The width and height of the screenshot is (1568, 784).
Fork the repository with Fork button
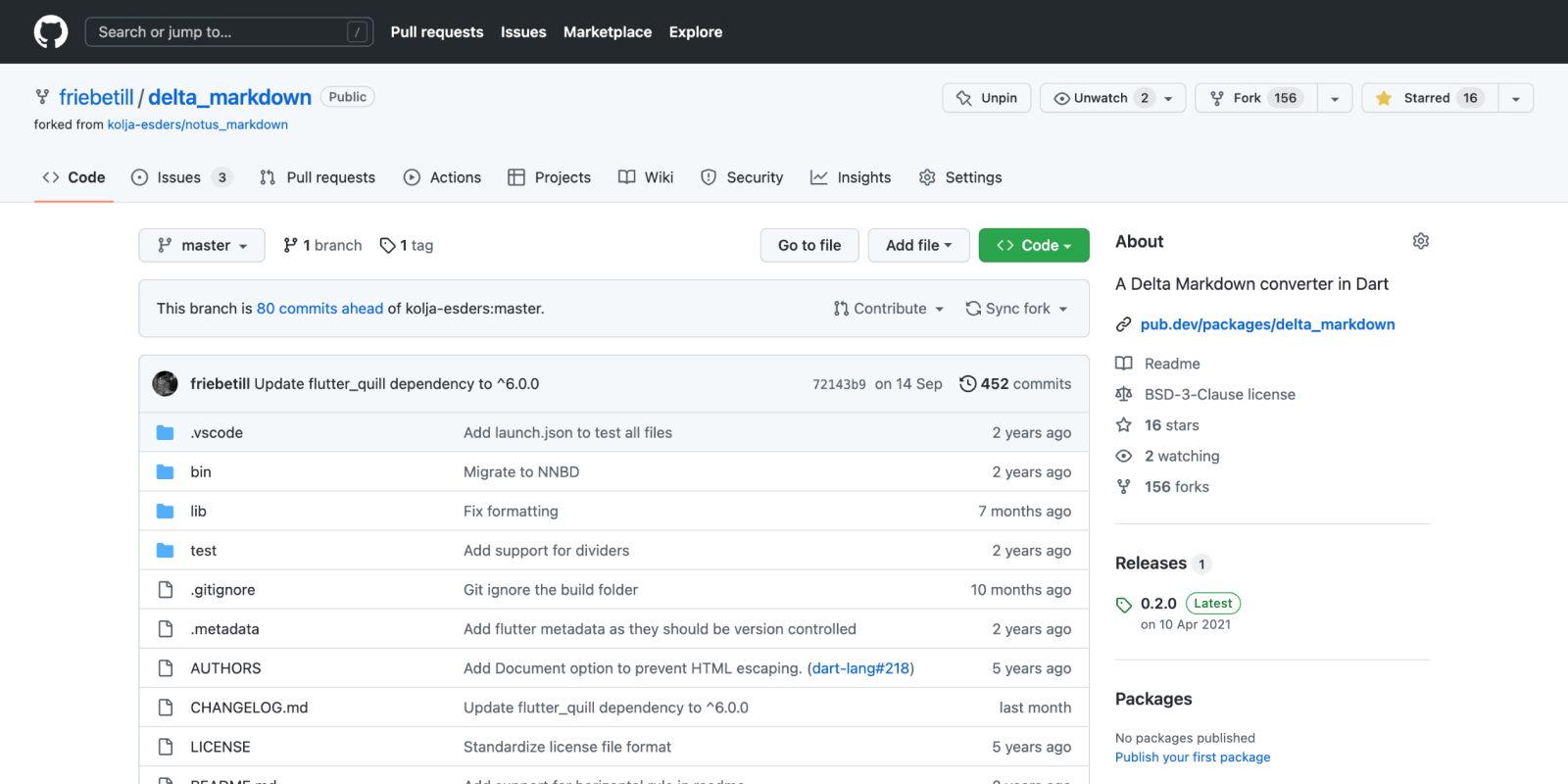click(x=1255, y=98)
